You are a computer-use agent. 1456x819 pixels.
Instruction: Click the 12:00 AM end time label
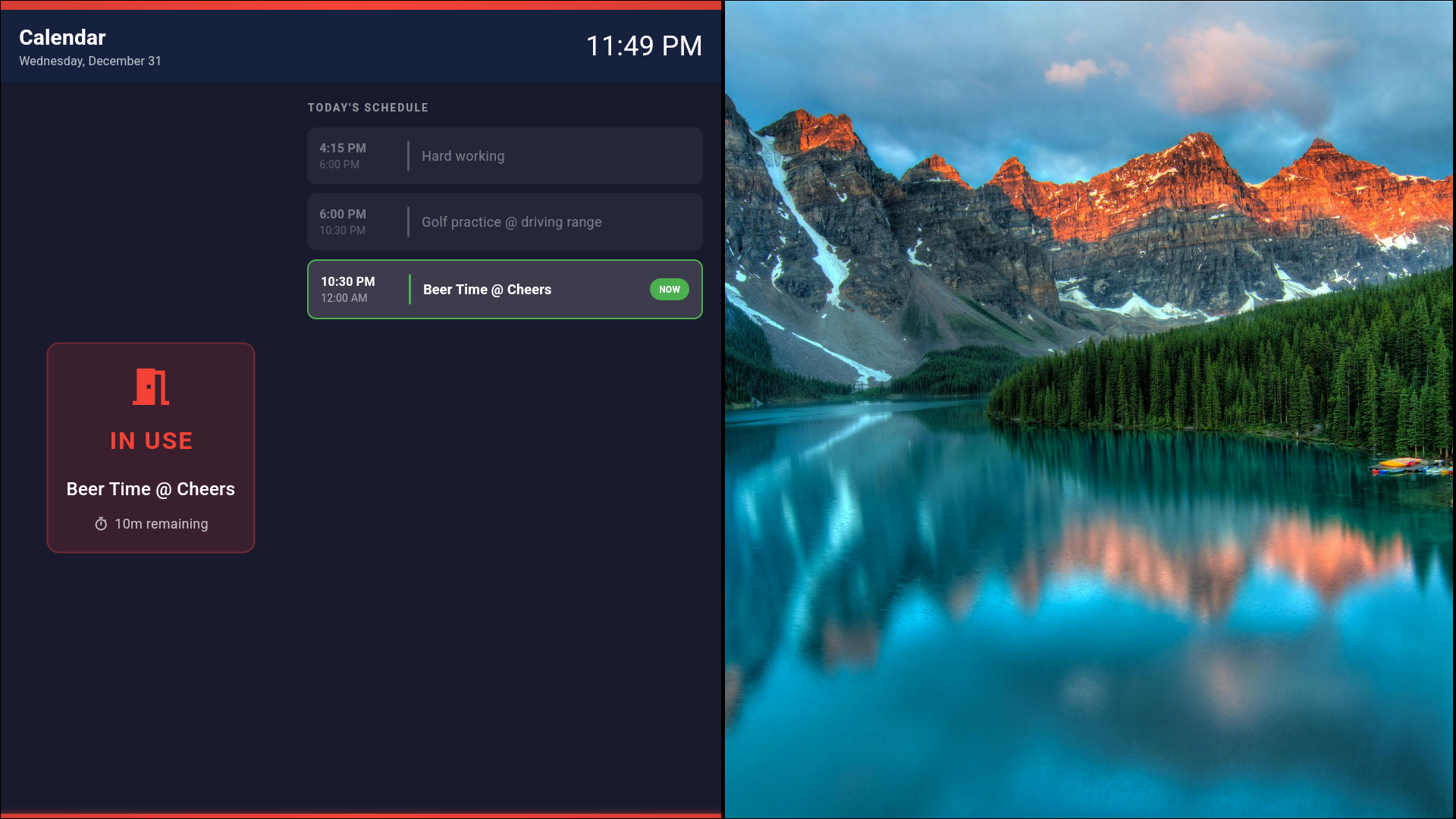coord(344,298)
